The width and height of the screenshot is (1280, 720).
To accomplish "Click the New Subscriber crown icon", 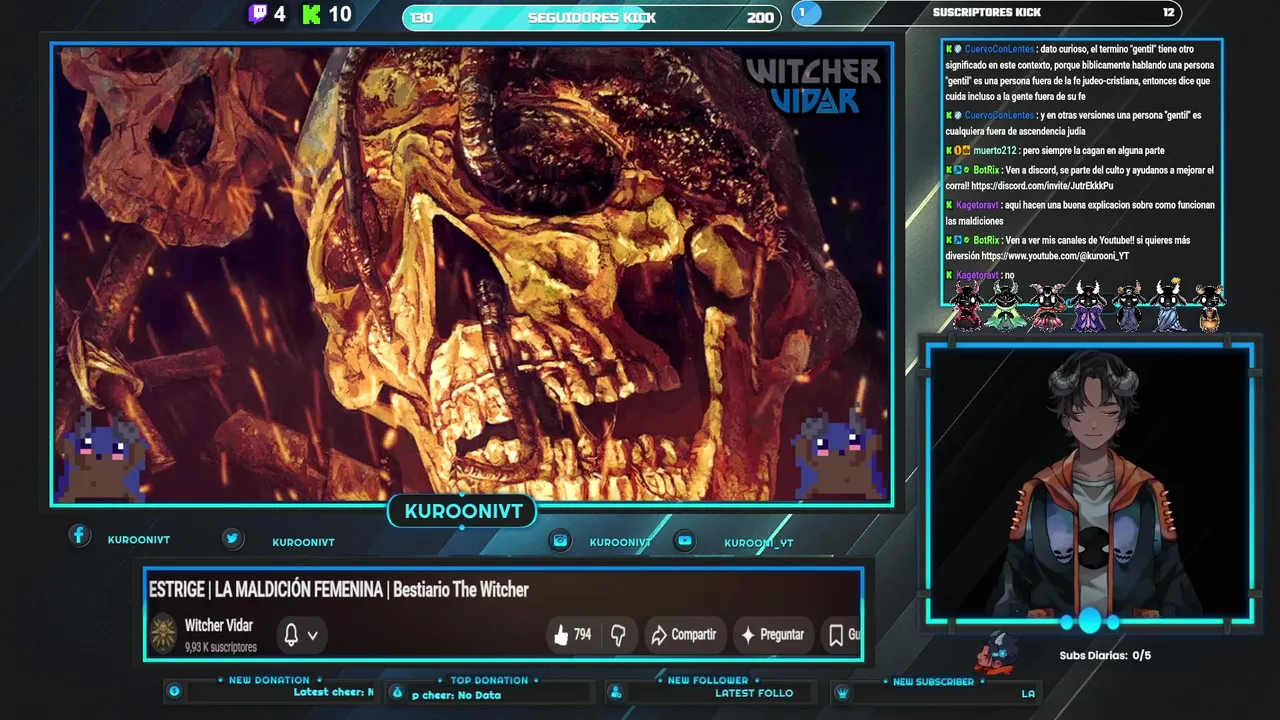I will 842,692.
